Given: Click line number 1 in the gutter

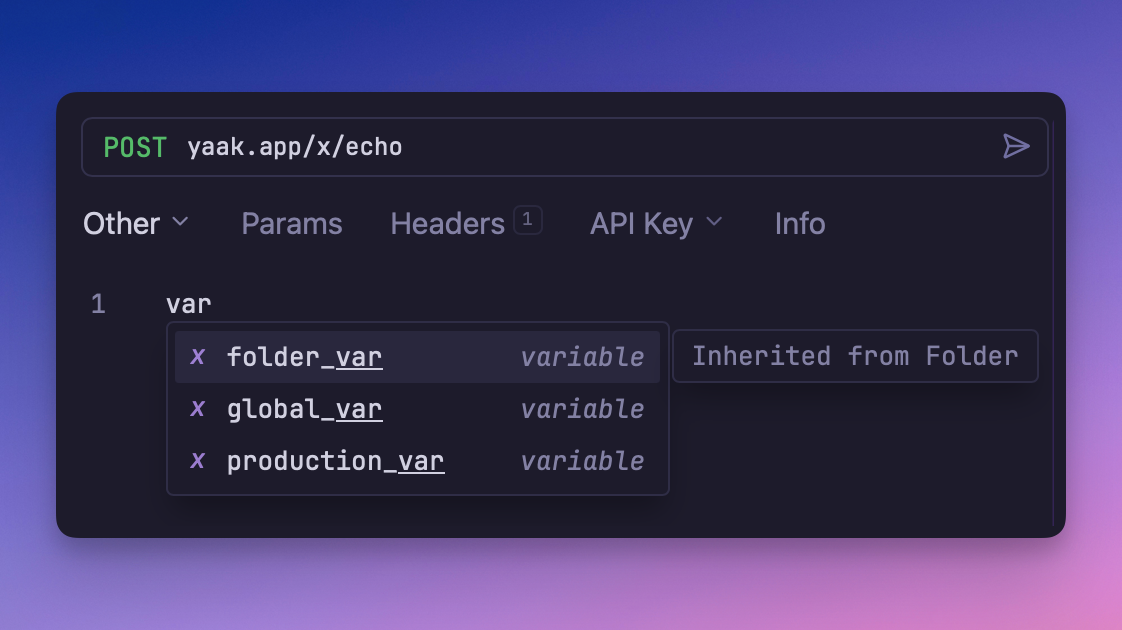Looking at the screenshot, I should click(98, 304).
